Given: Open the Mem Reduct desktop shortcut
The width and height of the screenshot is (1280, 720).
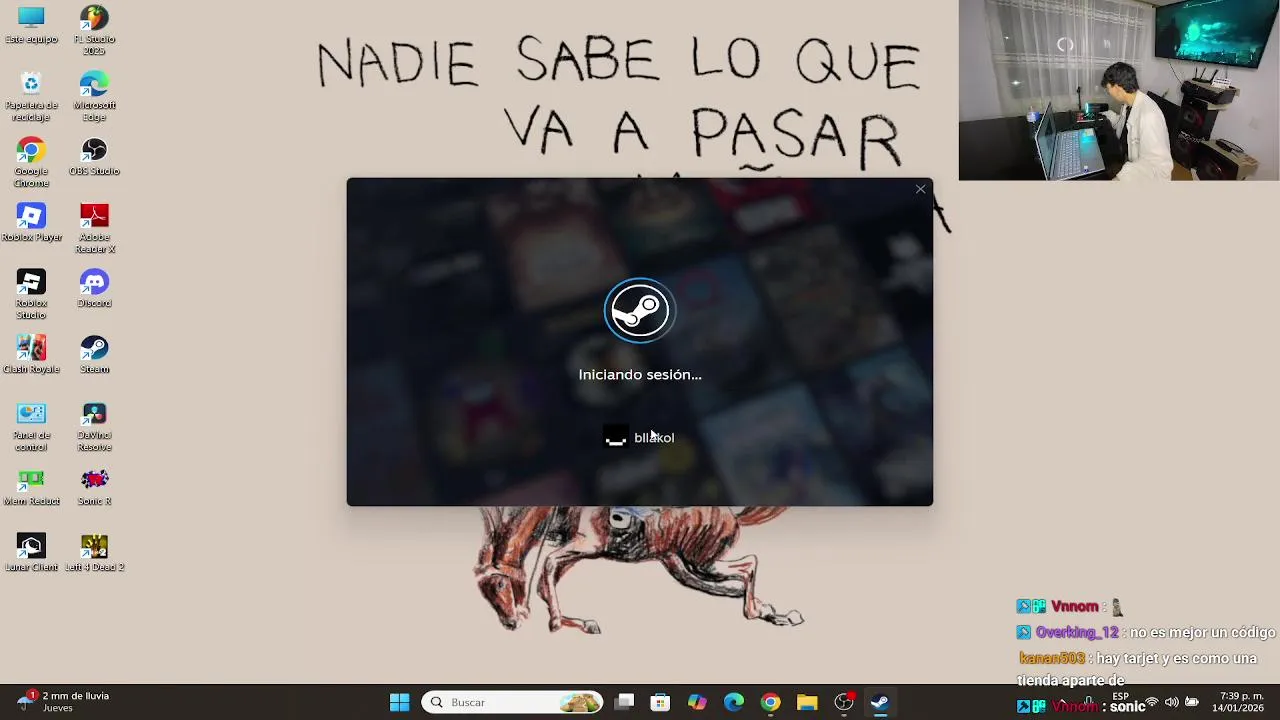Looking at the screenshot, I should [31, 487].
